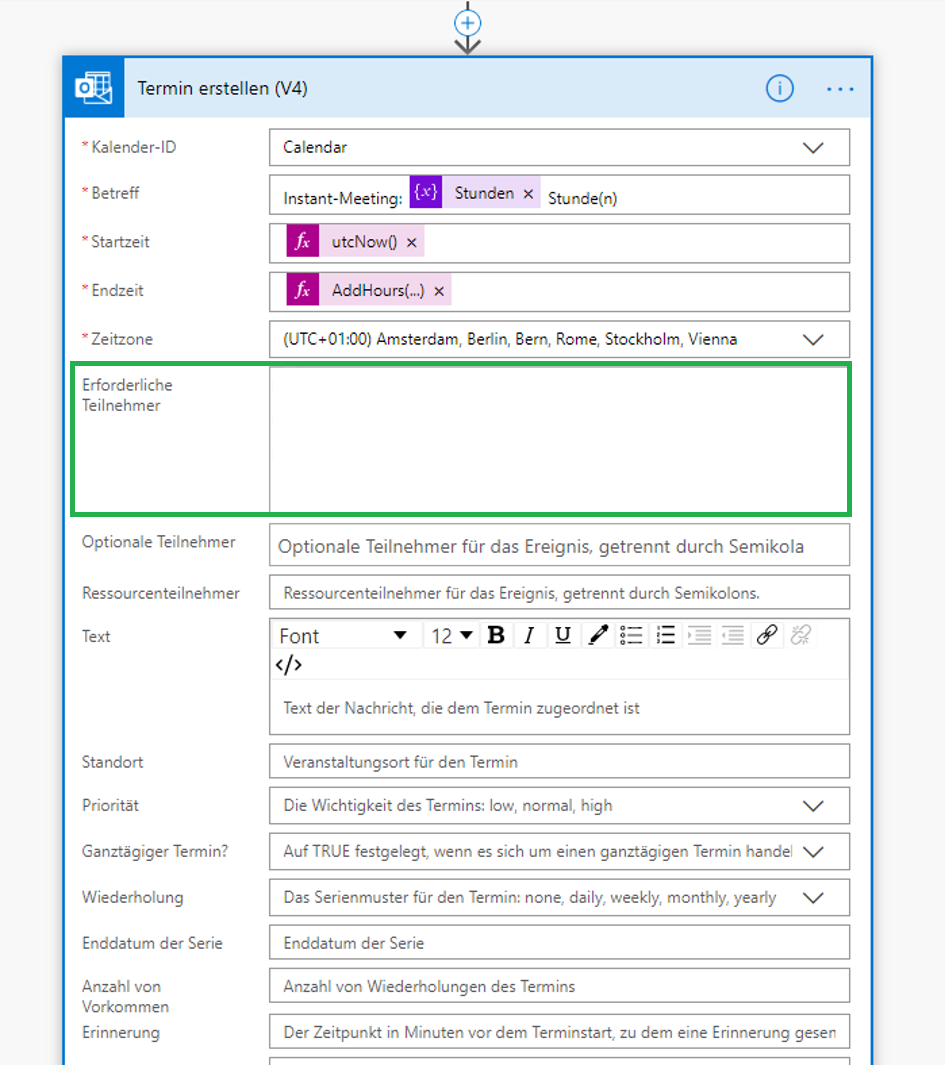Toggle italic formatting in Text editor
The image size is (945, 1065).
[529, 635]
